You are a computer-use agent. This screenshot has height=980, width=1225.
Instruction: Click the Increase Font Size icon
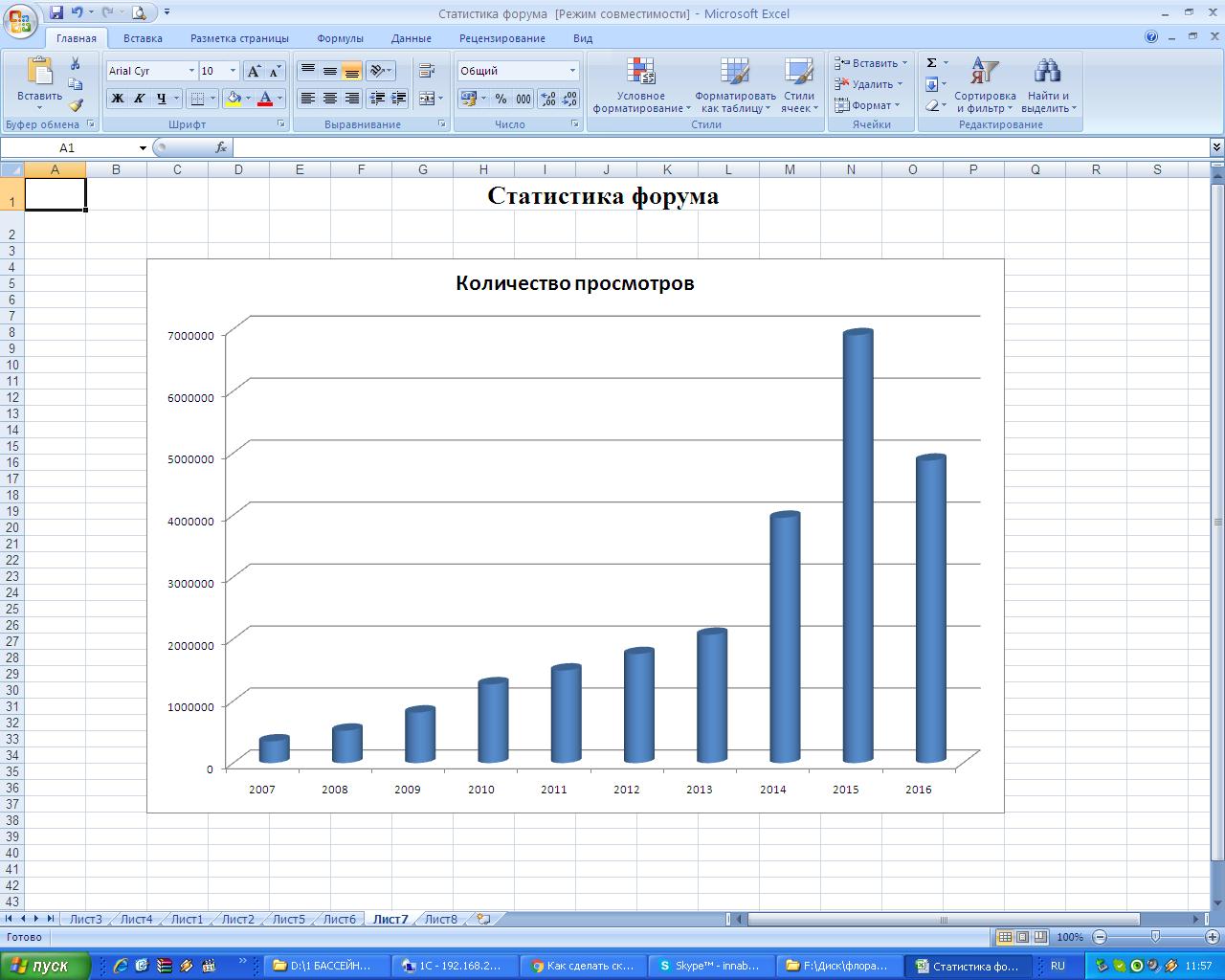coord(254,71)
